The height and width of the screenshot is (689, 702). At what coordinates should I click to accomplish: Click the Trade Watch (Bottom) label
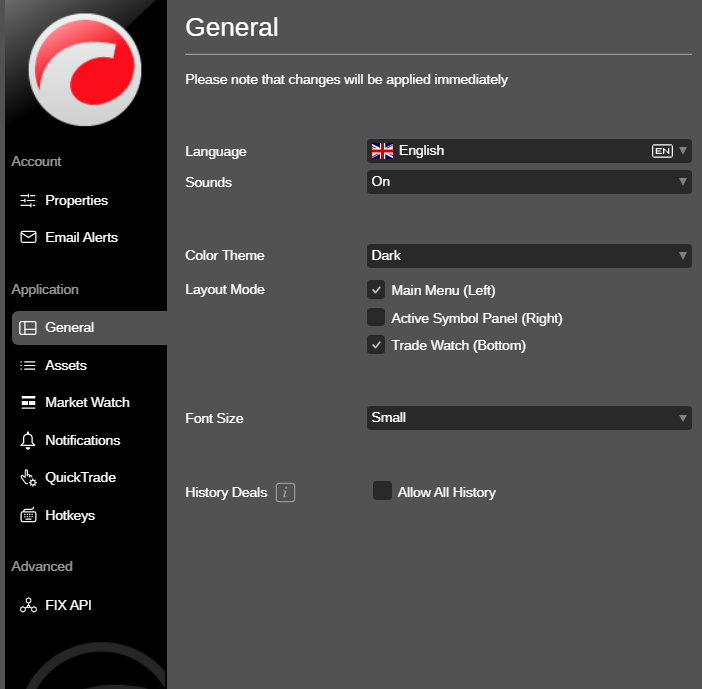[x=458, y=346]
